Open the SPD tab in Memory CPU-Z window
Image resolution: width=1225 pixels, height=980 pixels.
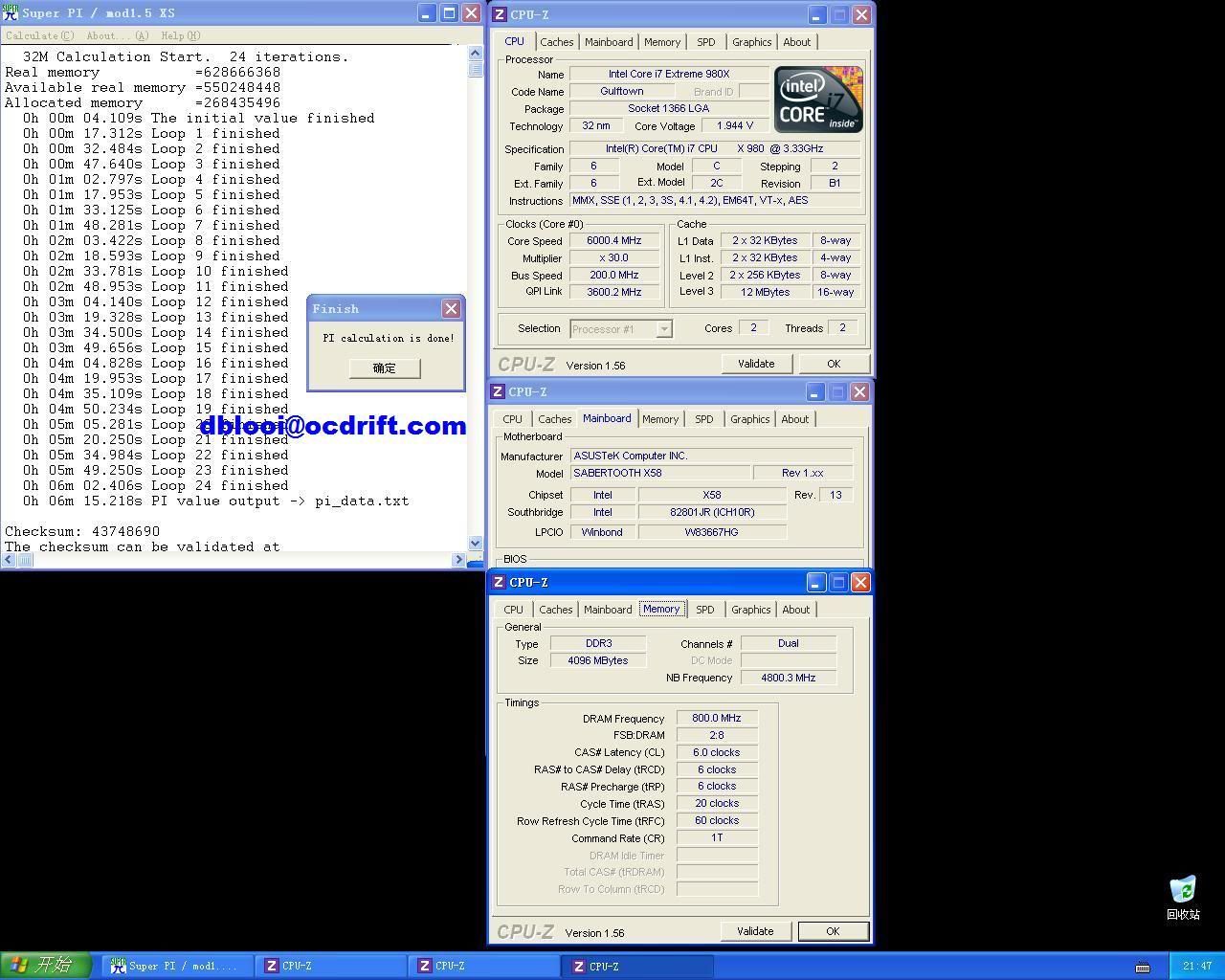tap(704, 610)
